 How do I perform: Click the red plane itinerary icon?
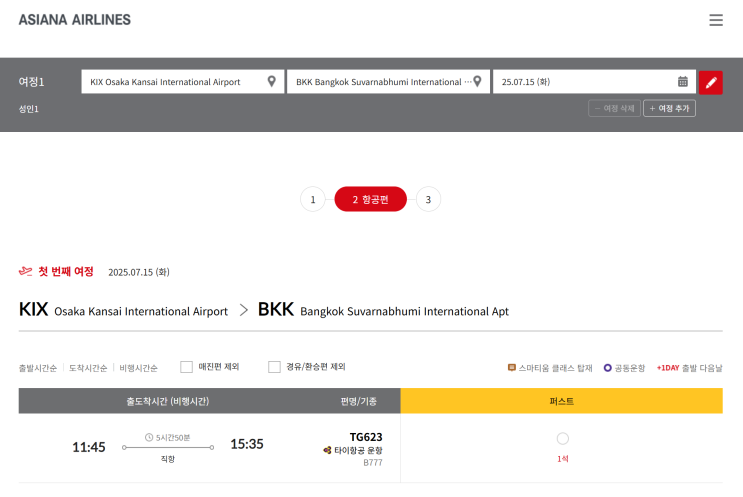tap(26, 271)
